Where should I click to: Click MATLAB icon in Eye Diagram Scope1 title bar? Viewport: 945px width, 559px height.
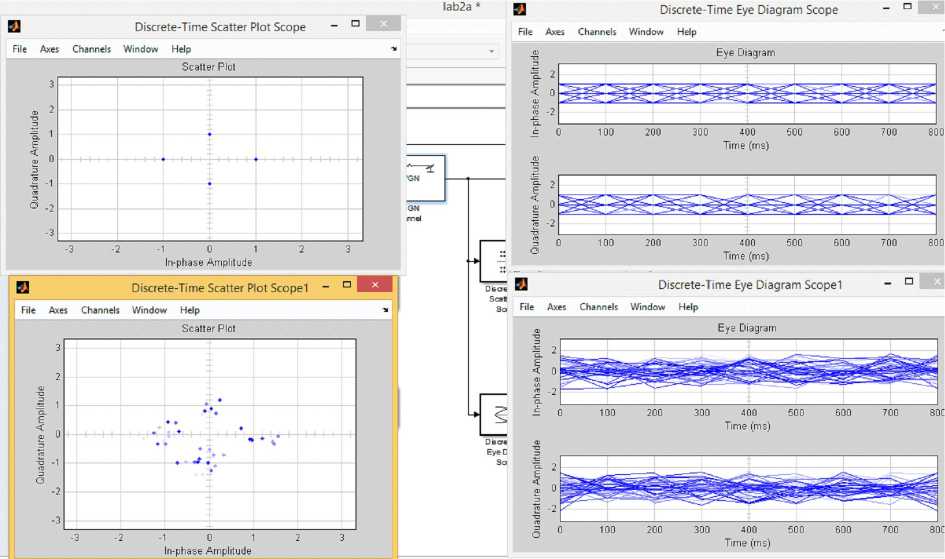coord(520,285)
